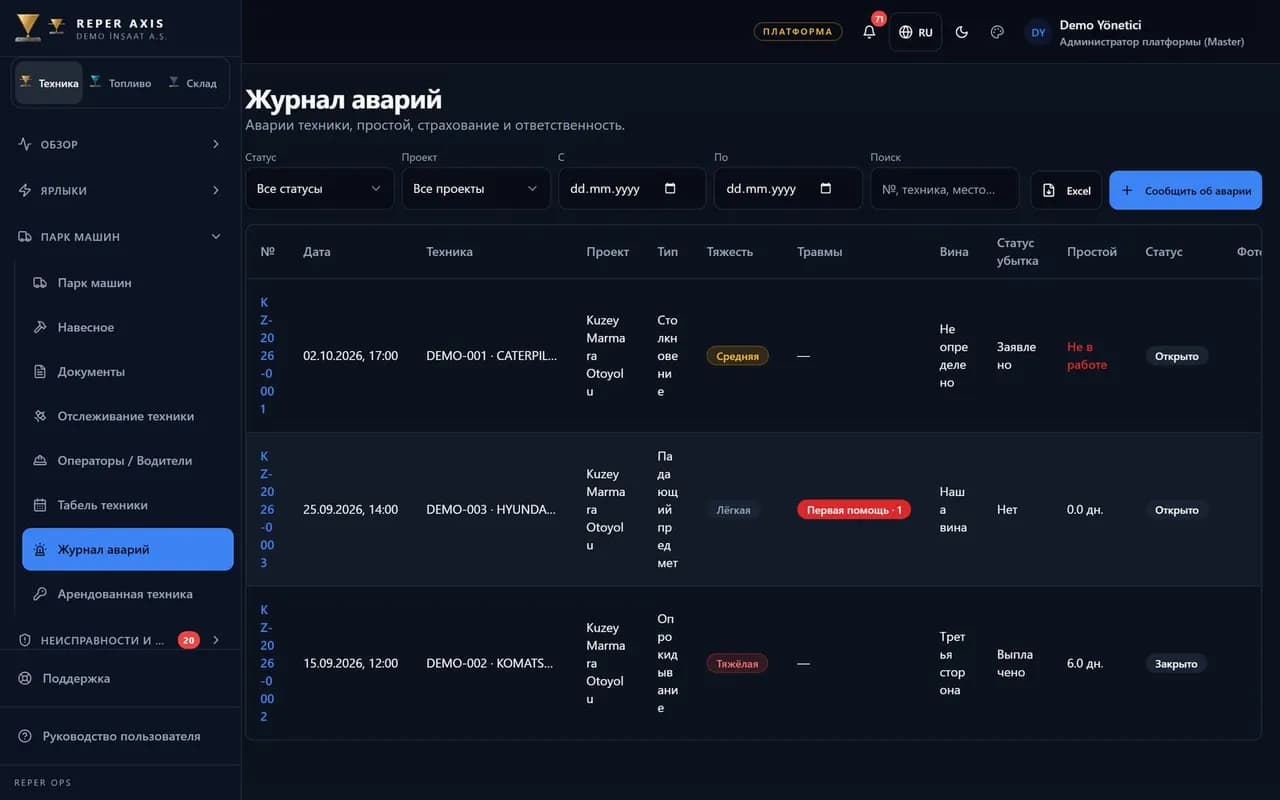Click the Документы file icon

40,372
